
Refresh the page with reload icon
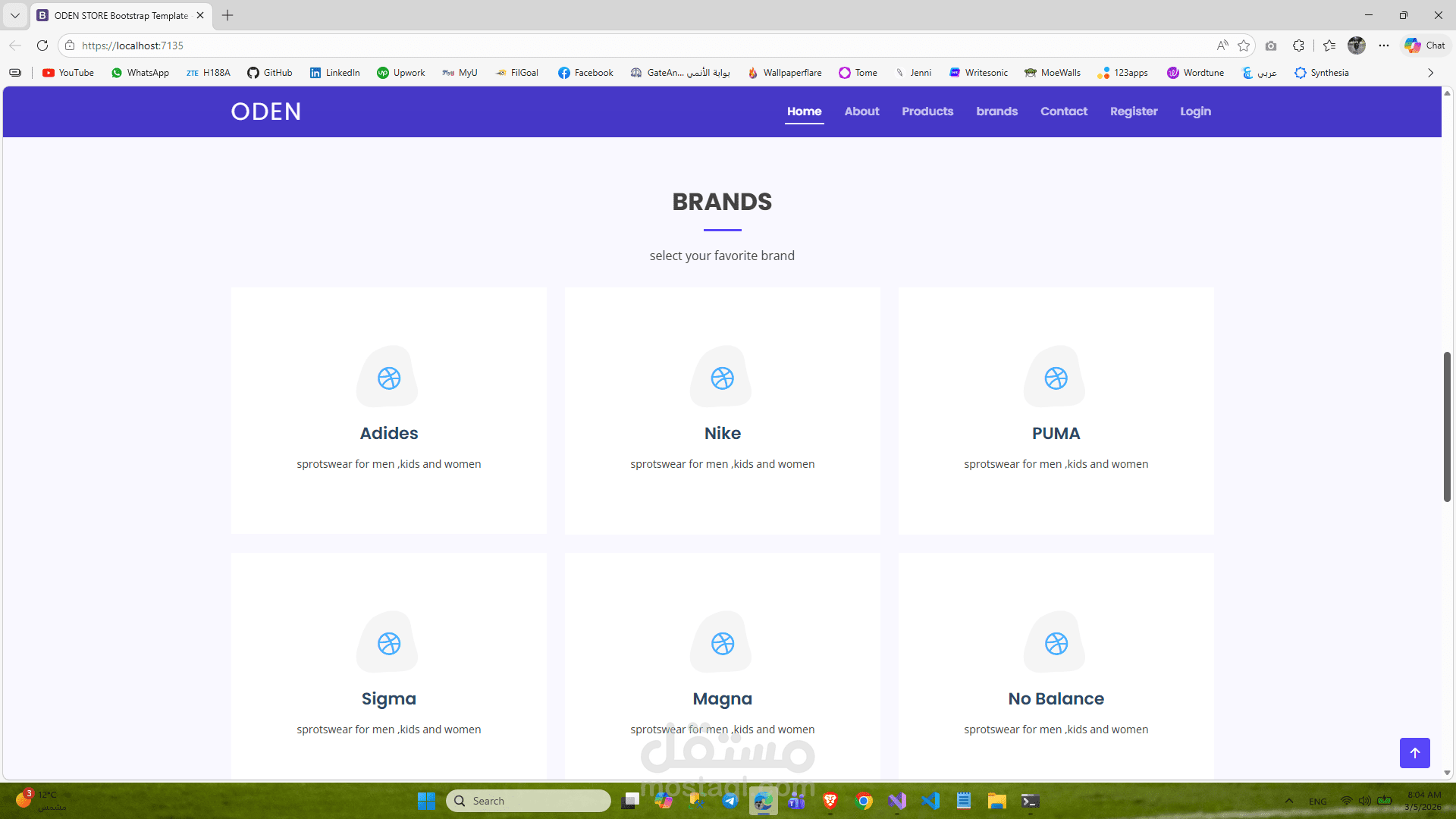(42, 45)
